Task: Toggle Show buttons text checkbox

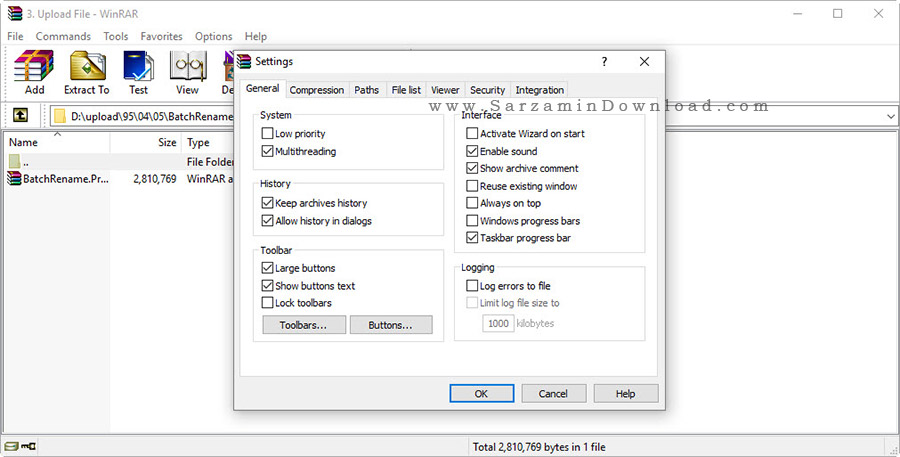Action: (267, 285)
